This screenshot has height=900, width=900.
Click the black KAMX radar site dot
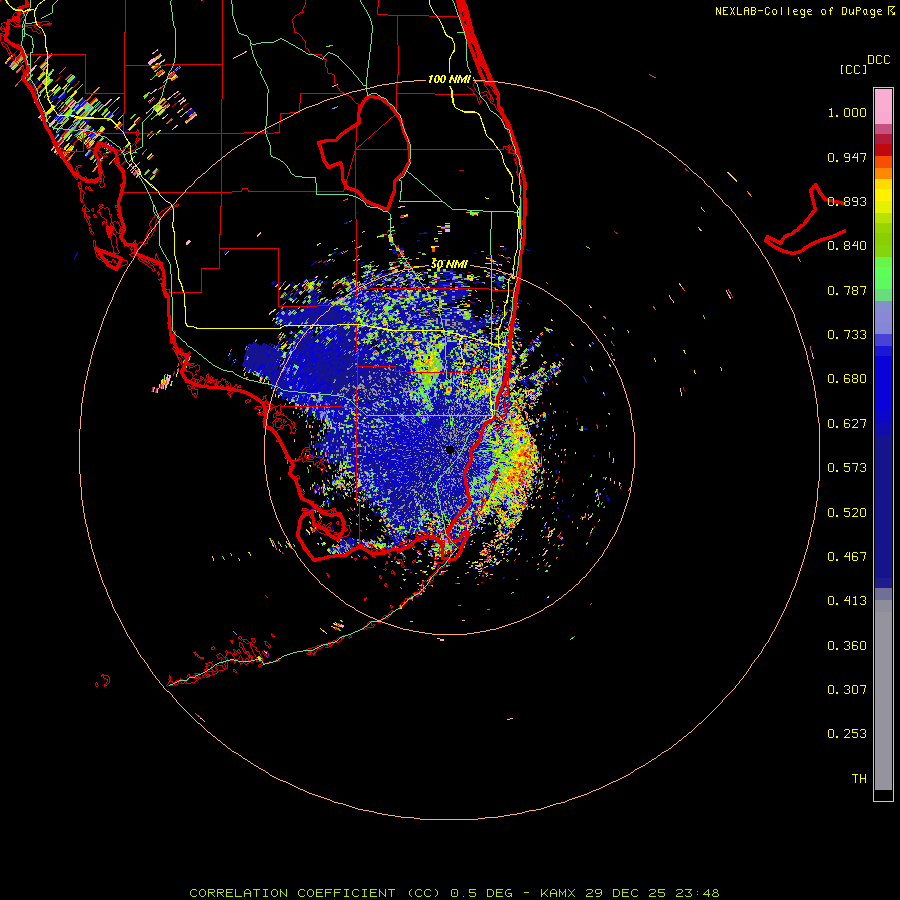[450, 450]
